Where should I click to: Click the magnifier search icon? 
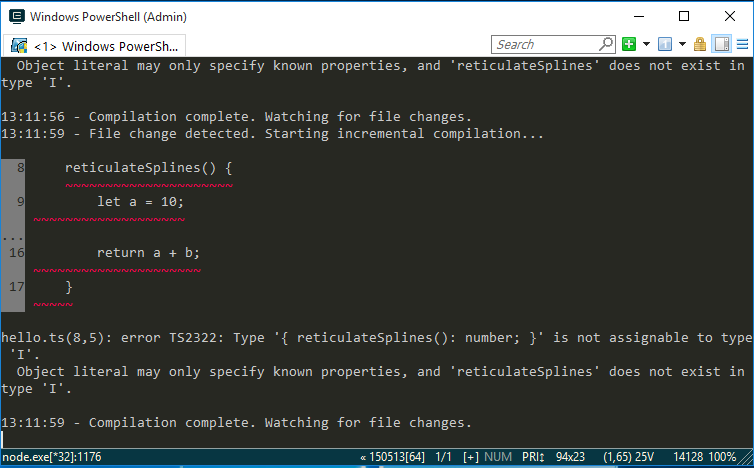pyautogui.click(x=607, y=44)
